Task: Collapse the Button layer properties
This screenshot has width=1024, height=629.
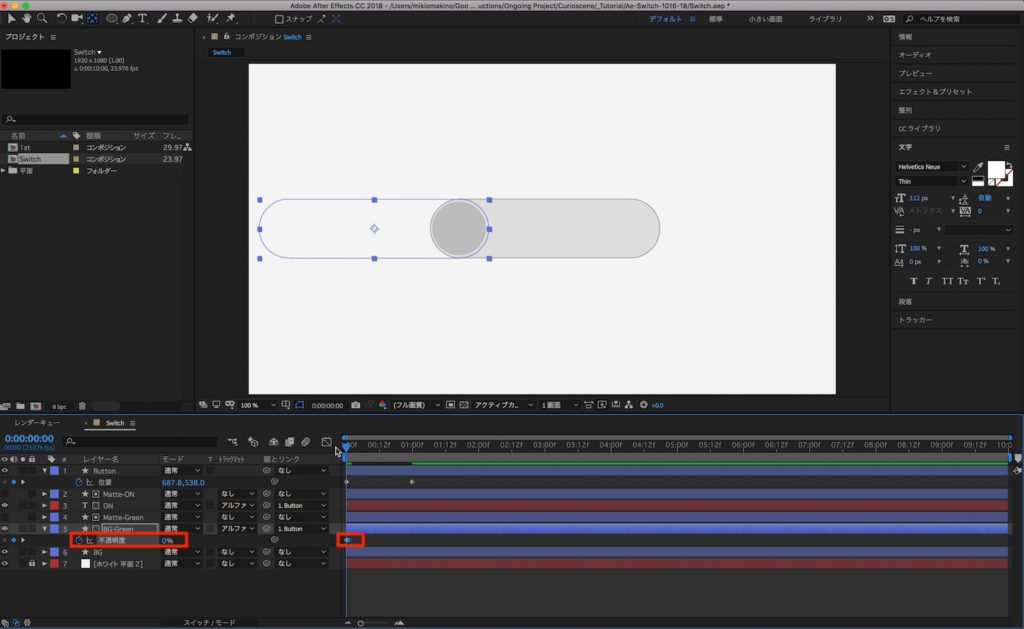Action: coord(44,471)
